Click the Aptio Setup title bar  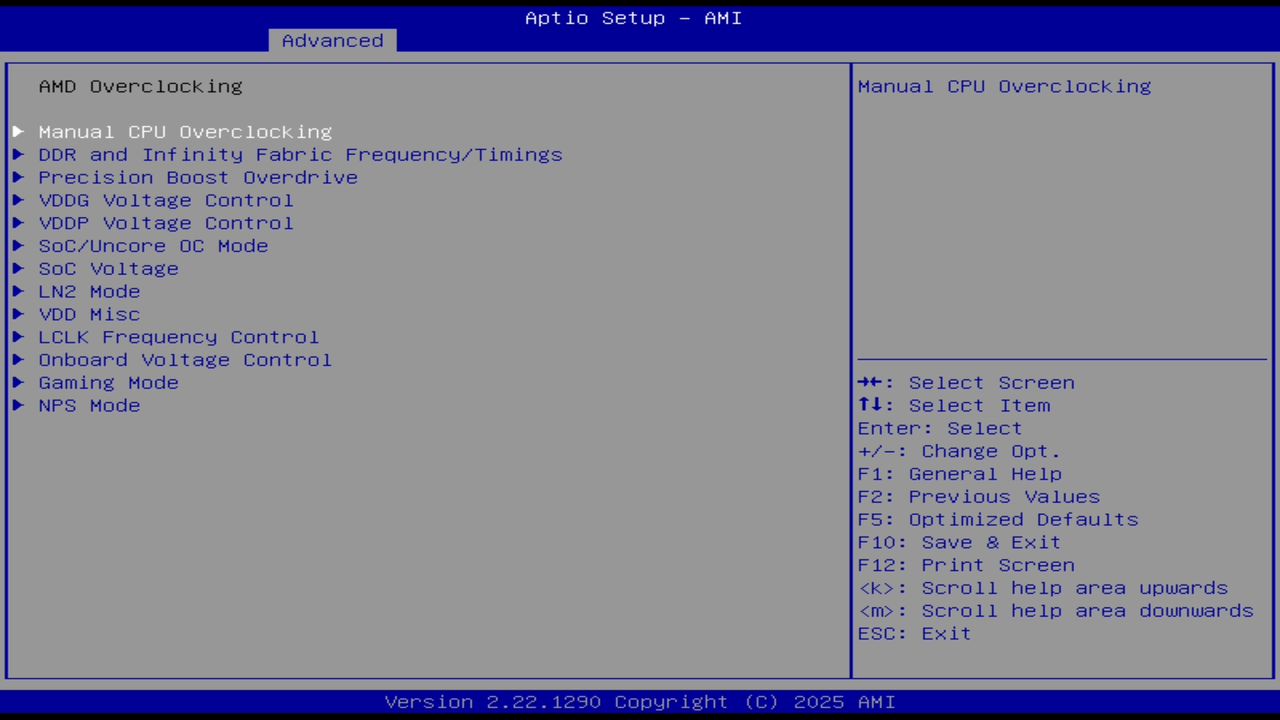(633, 17)
